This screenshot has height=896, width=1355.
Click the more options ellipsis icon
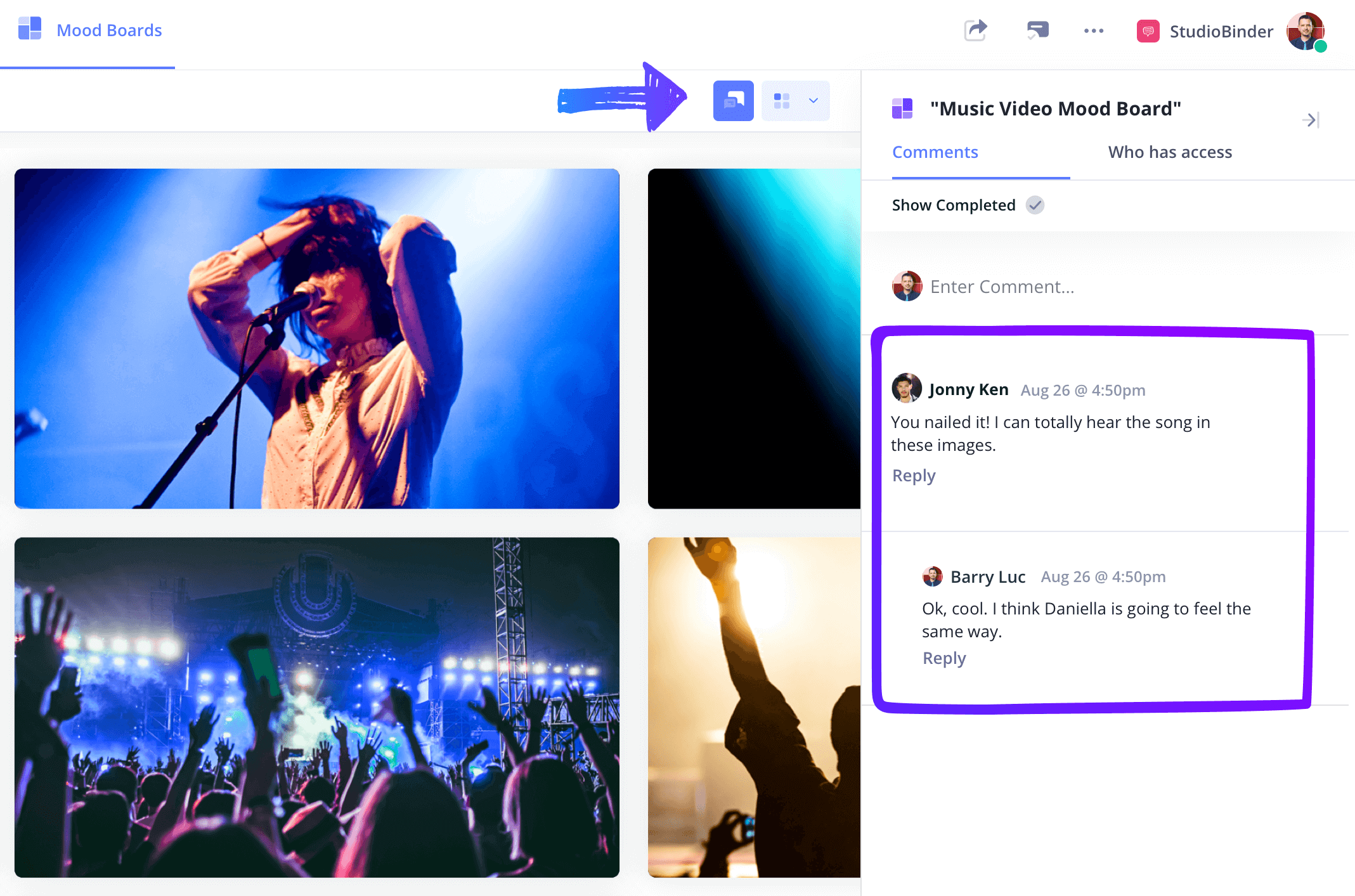click(1093, 31)
